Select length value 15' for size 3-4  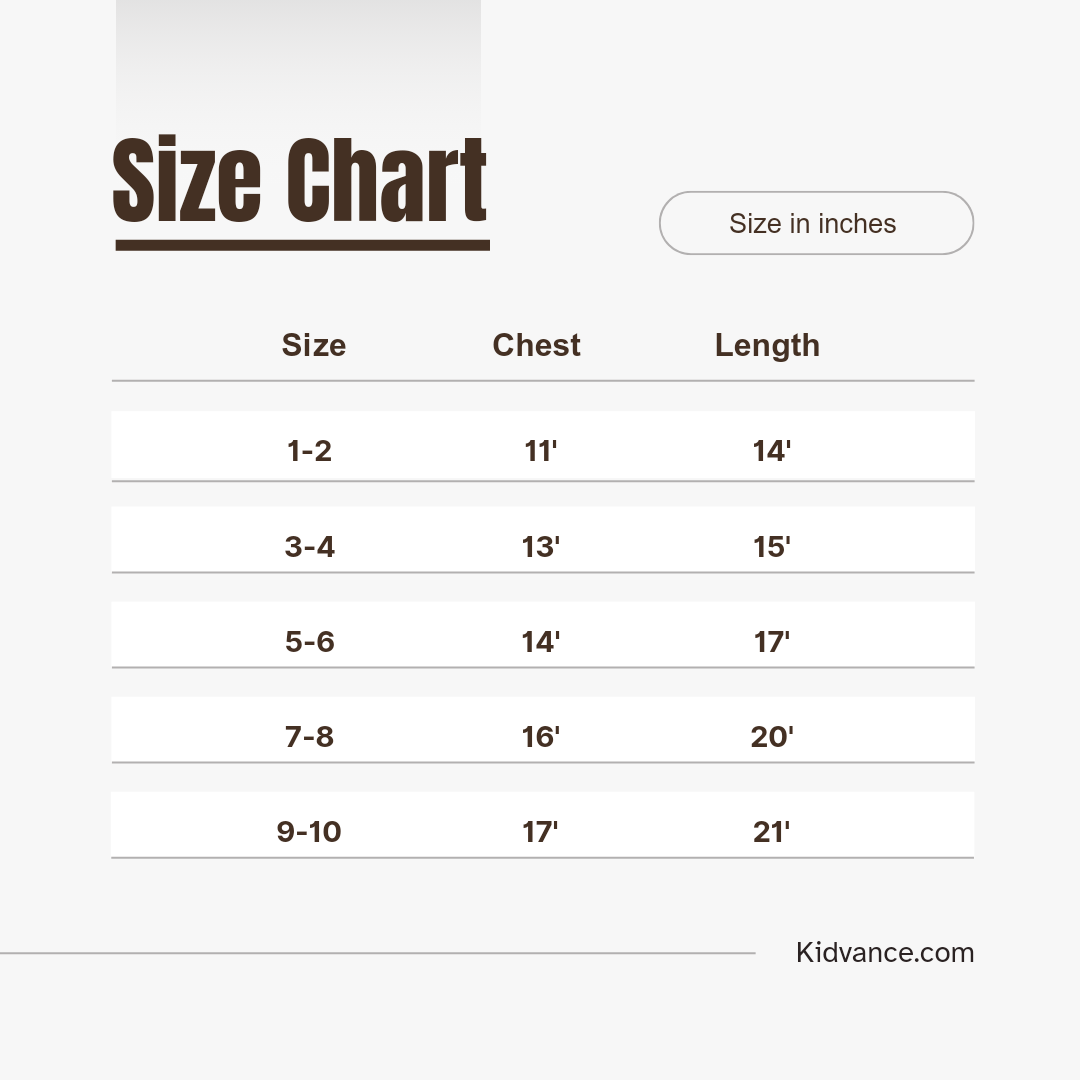click(771, 547)
